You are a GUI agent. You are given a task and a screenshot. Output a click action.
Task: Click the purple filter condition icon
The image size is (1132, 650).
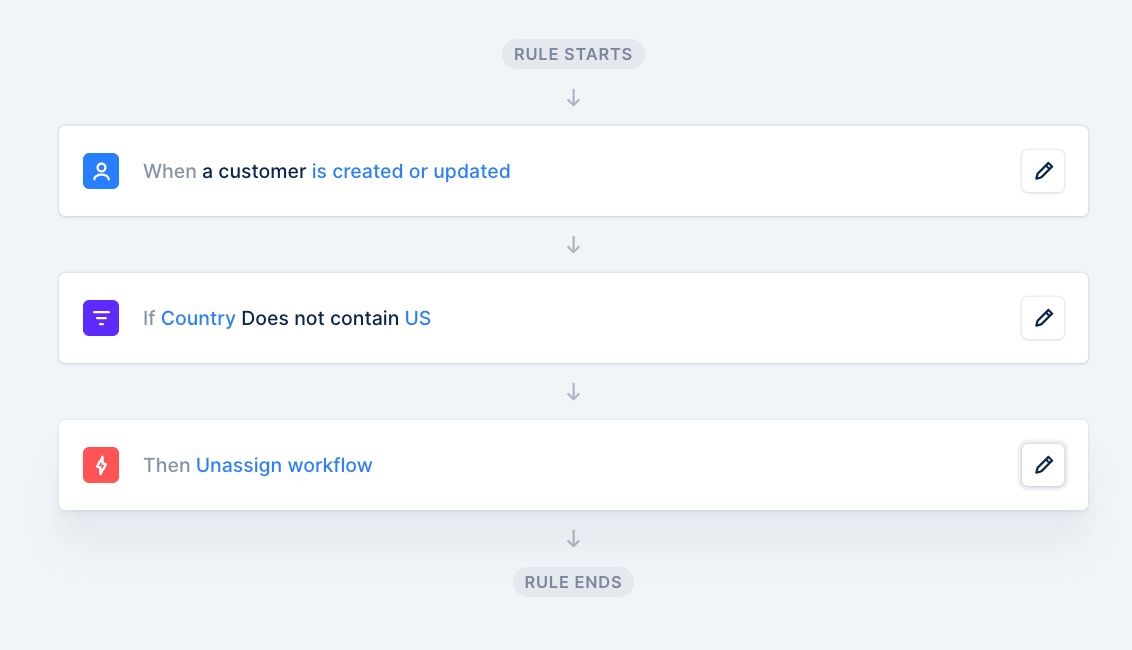point(101,318)
